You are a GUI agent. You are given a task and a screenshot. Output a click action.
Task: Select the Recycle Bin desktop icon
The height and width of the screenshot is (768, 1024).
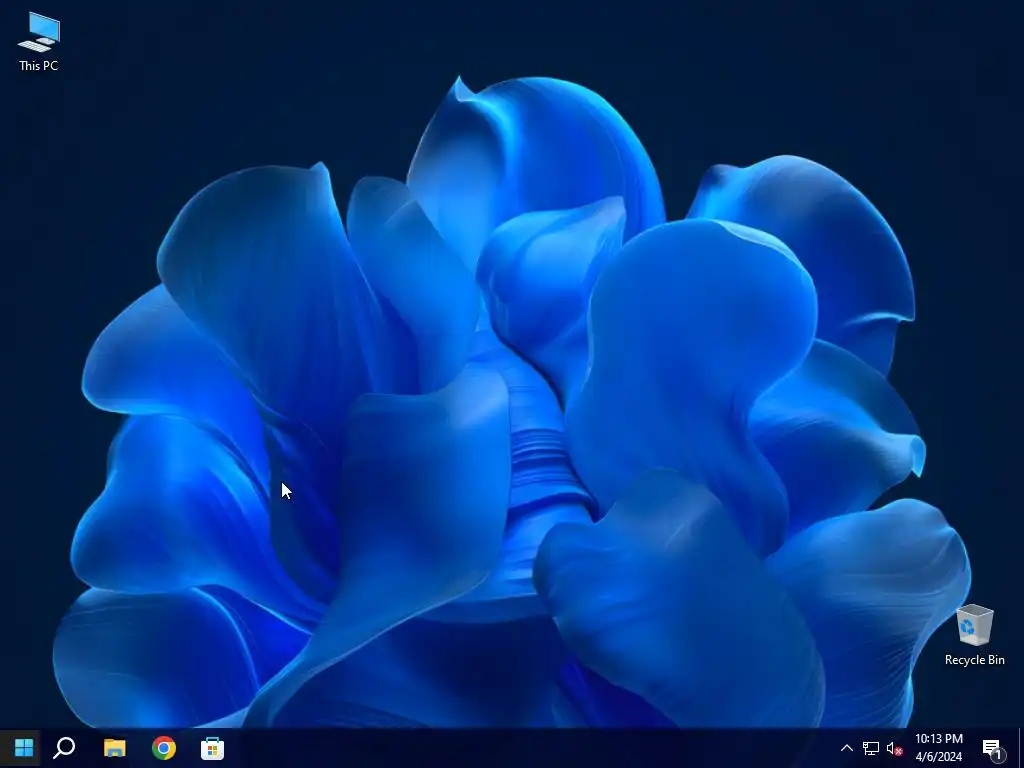tap(974, 635)
